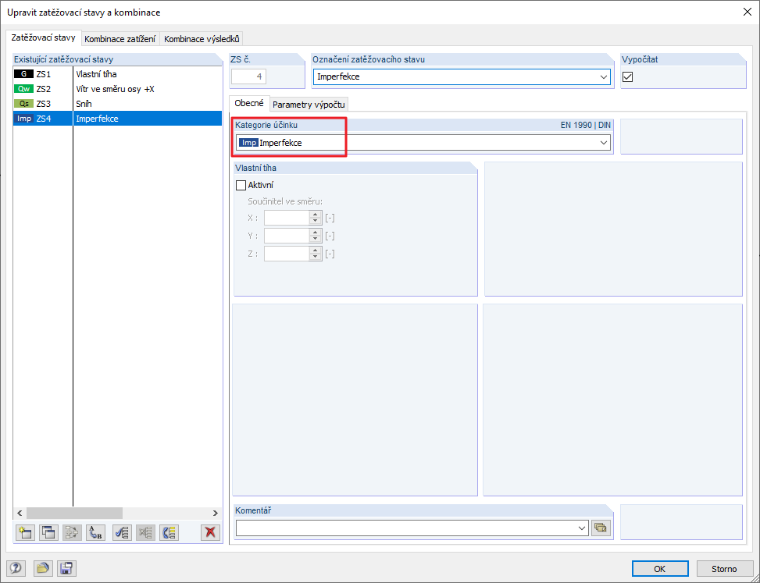Click the load case list horizontal scrollbar thumb
Screen dimensions: 760x583
tap(74, 513)
